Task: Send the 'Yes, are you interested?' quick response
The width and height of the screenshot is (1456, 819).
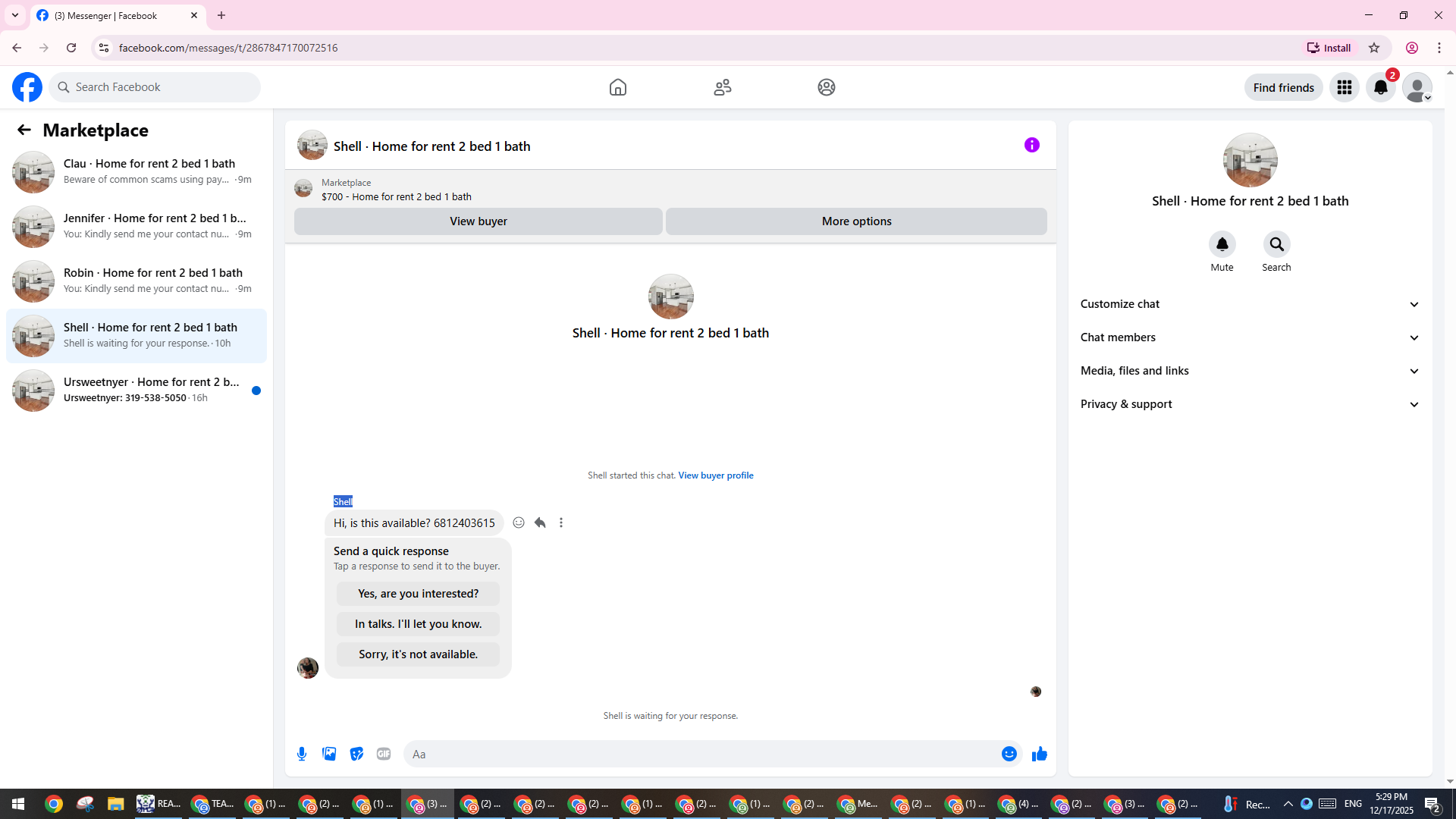Action: [418, 594]
